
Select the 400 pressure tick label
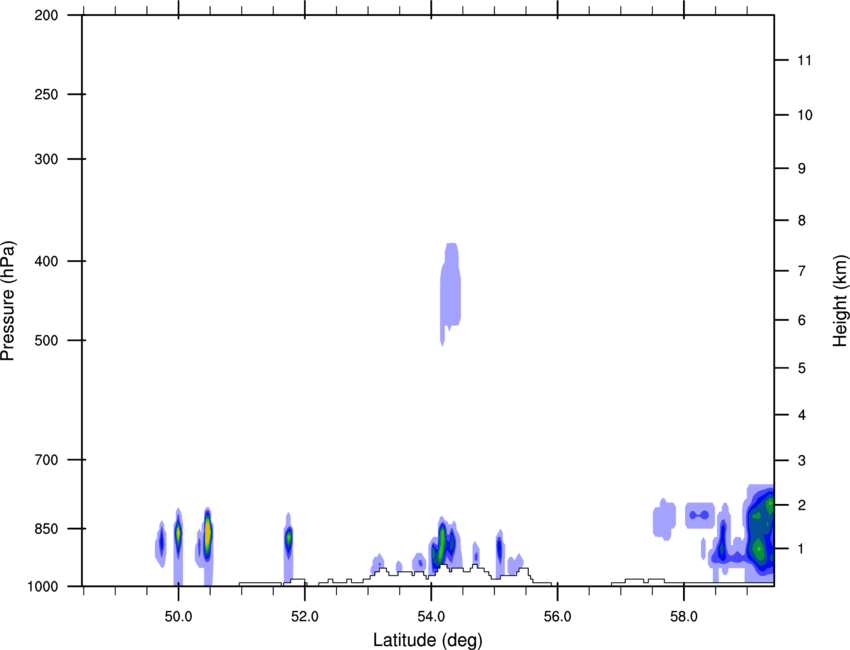(46, 261)
